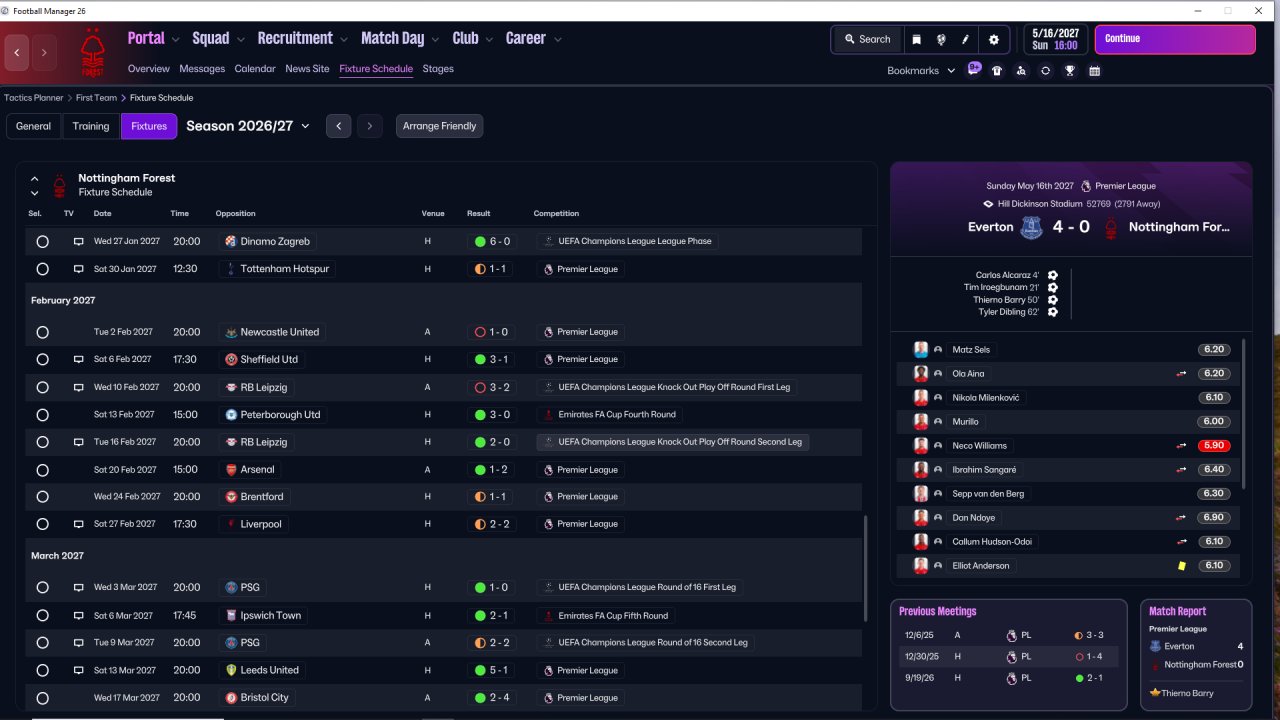
Task: Click the Nottingham Forest club crest in header
Action: point(92,53)
